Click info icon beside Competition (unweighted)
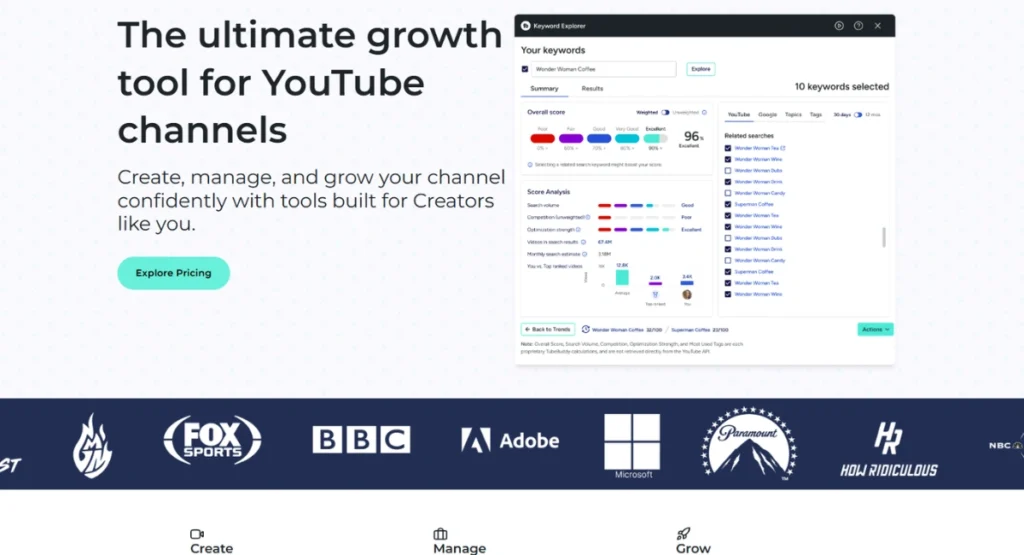Viewport: 1024px width, 555px height. 588,217
